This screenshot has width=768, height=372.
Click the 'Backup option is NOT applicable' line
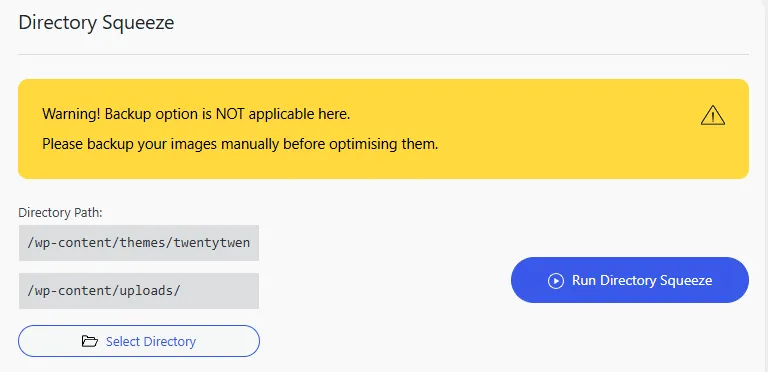[x=196, y=114]
